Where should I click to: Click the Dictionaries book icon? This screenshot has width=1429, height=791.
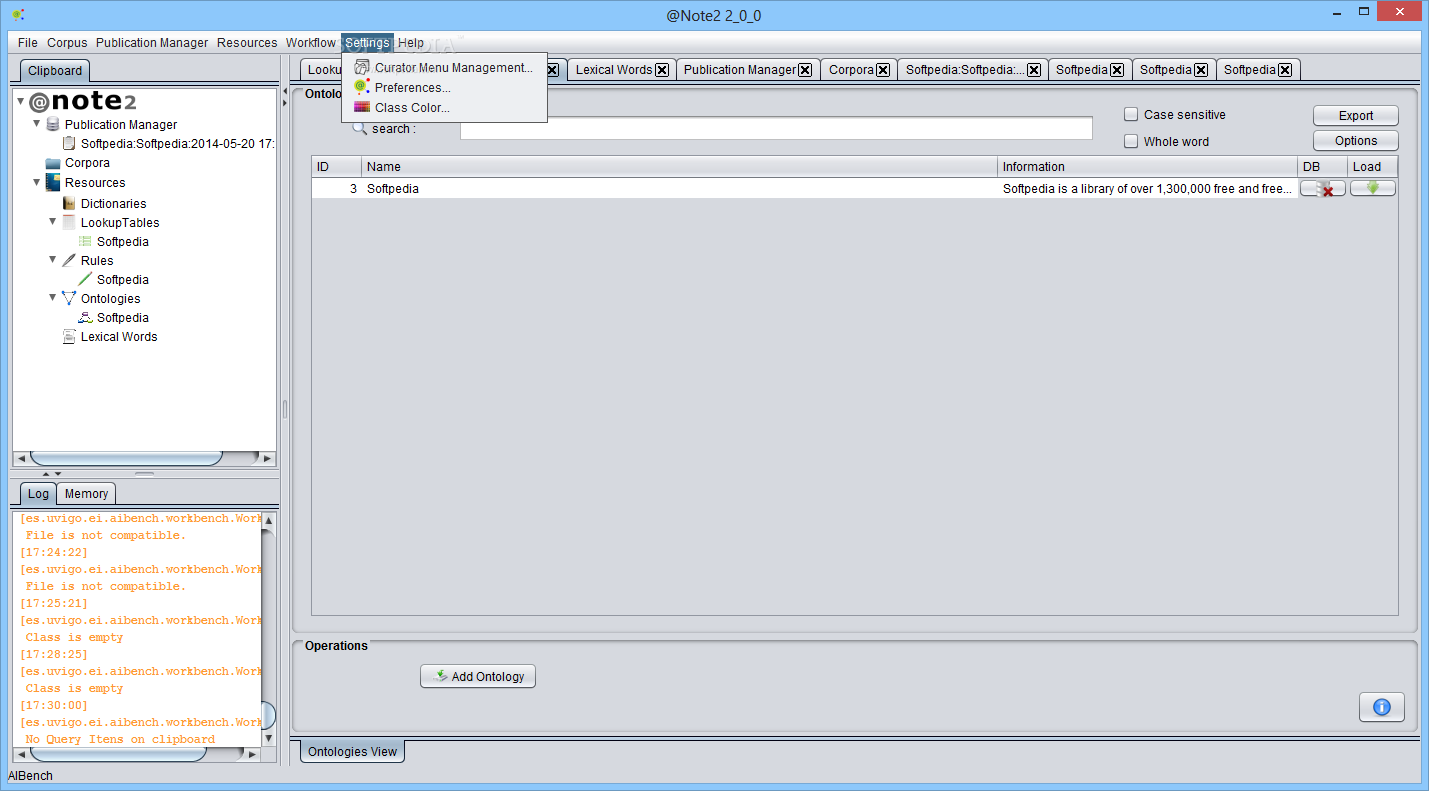pos(69,203)
